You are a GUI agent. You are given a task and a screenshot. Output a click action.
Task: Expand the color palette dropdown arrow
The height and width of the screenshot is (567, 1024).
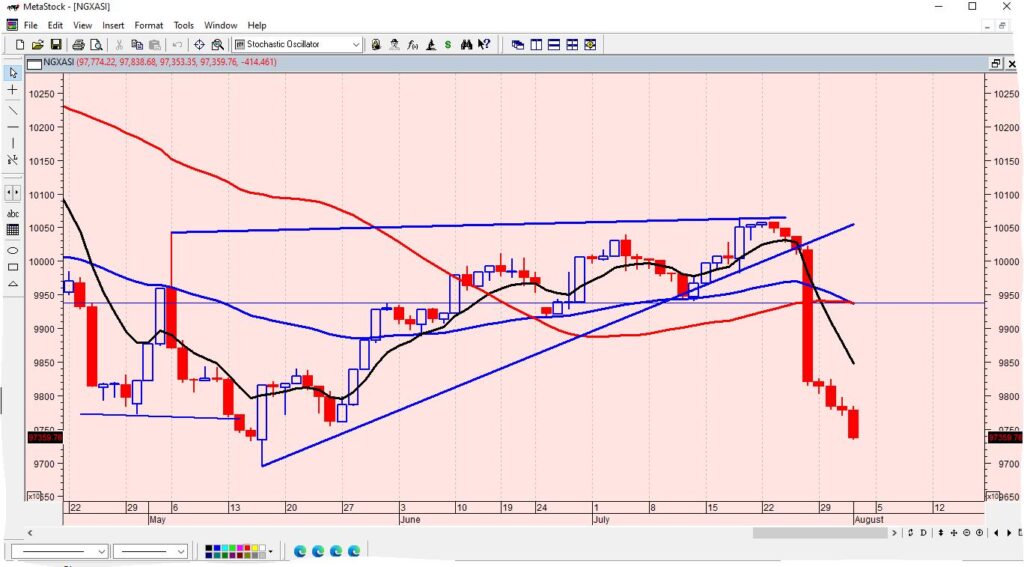click(270, 551)
